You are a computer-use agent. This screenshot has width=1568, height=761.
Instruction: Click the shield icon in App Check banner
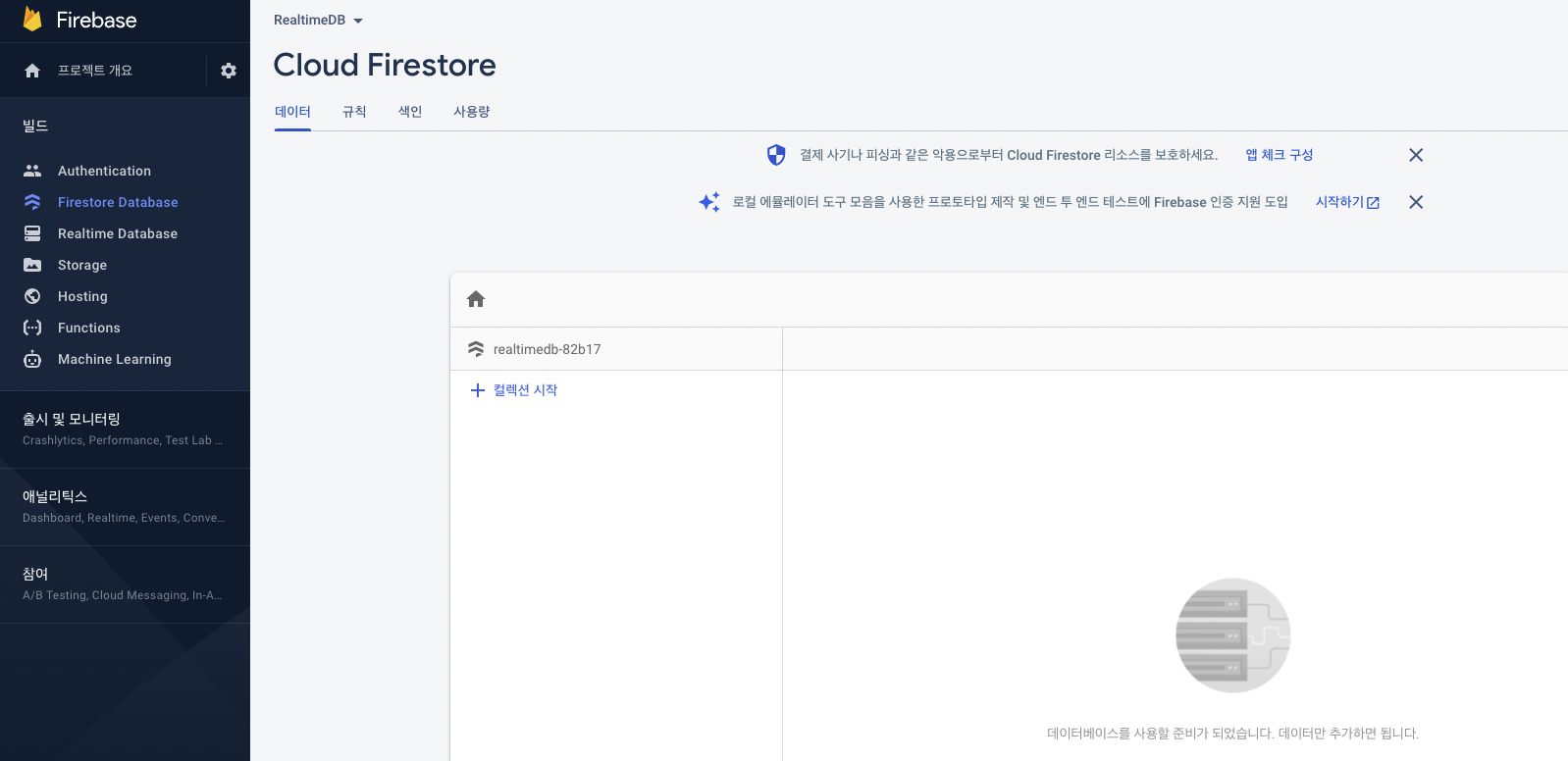[776, 155]
